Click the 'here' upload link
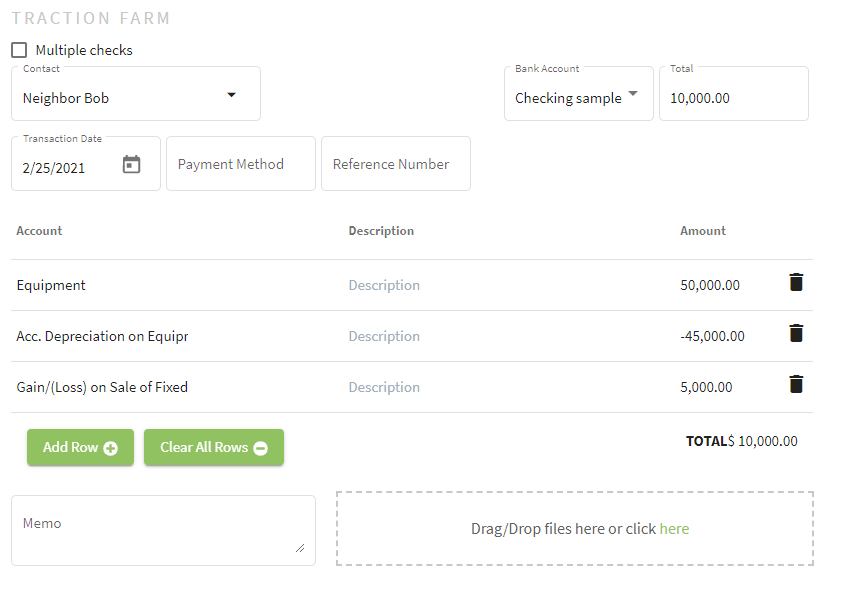Image resolution: width=849 pixels, height=589 pixels. pyautogui.click(x=674, y=529)
